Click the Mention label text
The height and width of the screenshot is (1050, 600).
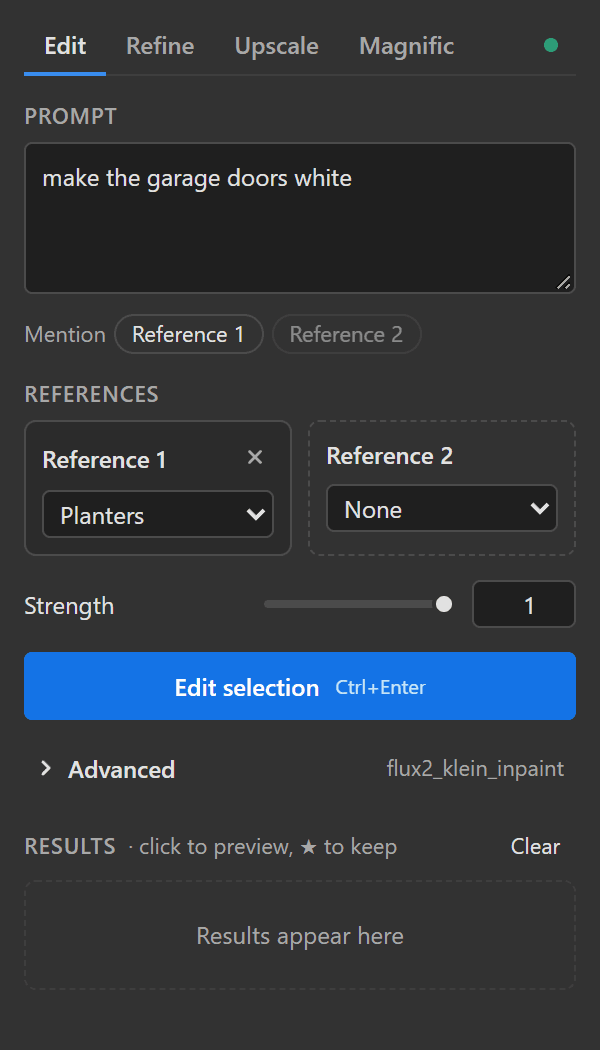click(65, 334)
